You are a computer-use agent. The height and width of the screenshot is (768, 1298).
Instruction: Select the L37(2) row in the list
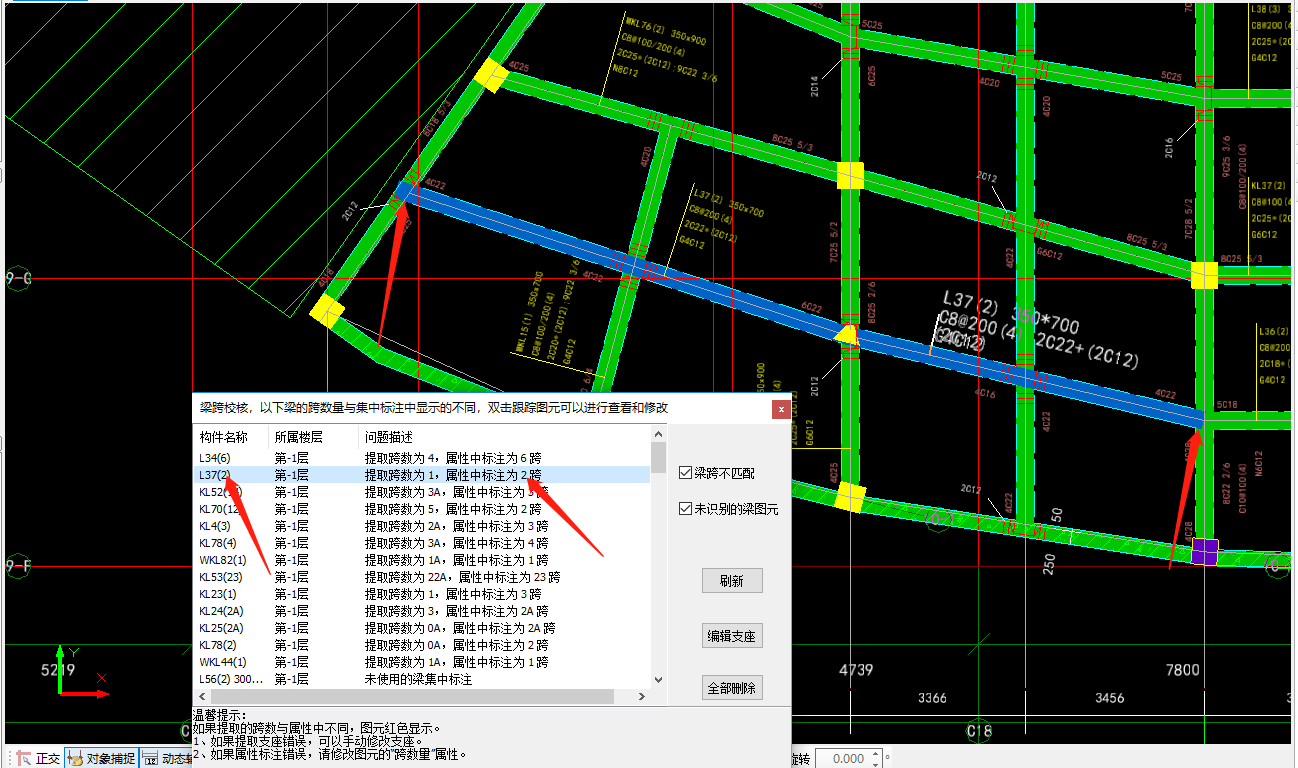click(x=421, y=475)
